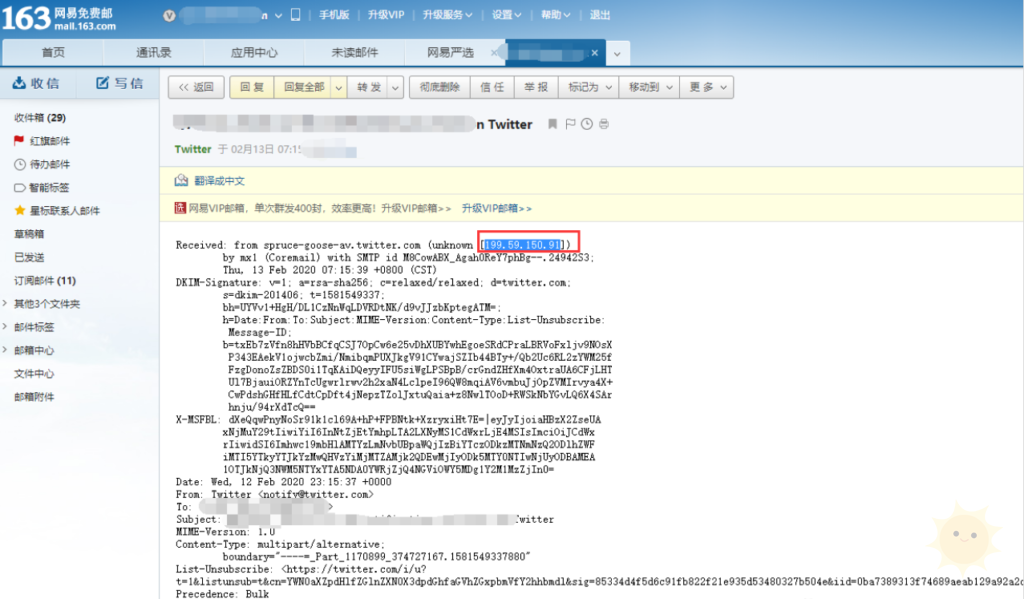Expand the 其他3个文件夹 folder group

(x=5, y=303)
